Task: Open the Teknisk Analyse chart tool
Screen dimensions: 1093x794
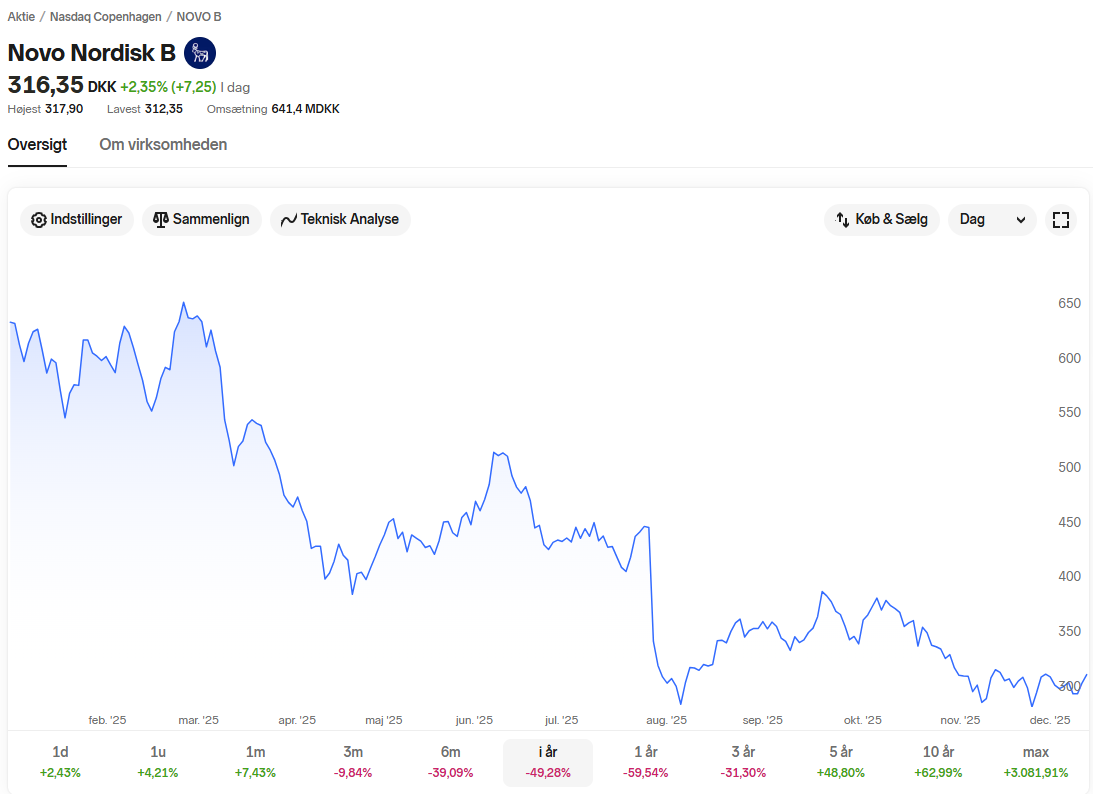Action: [x=340, y=220]
